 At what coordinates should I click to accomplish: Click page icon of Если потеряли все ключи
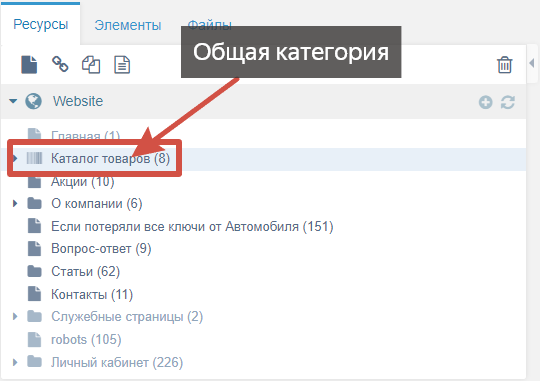pyautogui.click(x=34, y=226)
